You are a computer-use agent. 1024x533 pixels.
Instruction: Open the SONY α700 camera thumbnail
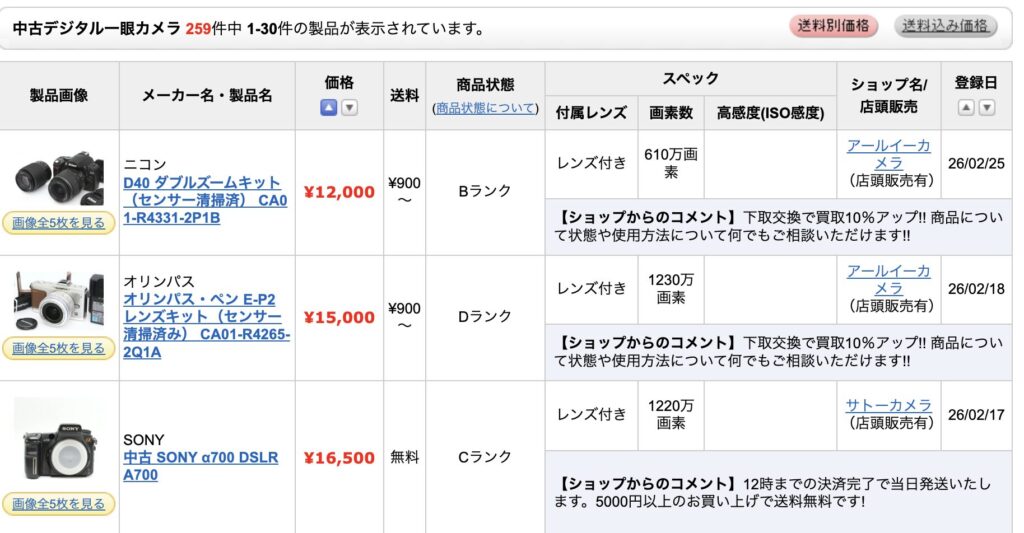coord(59,442)
